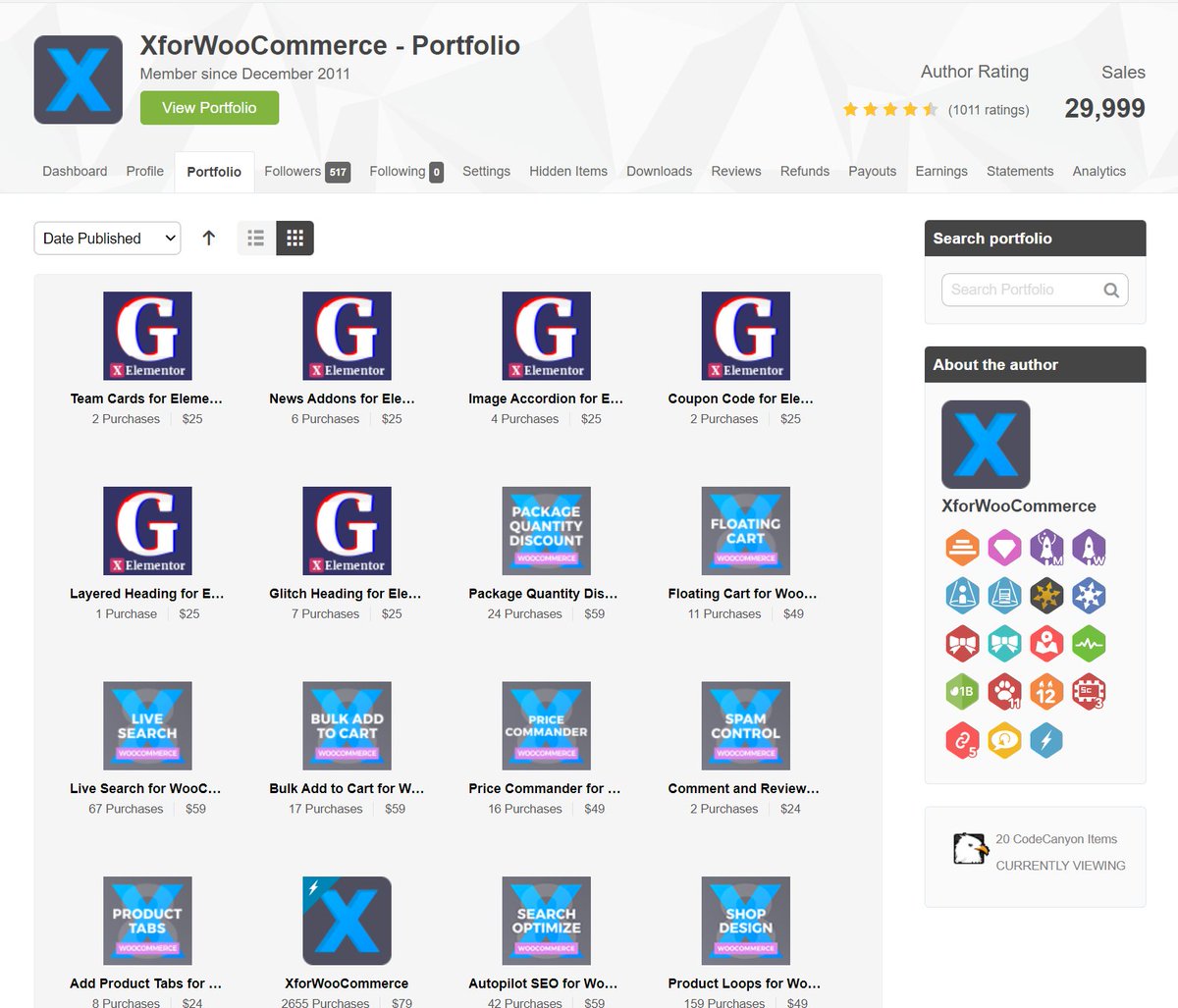This screenshot has height=1008, width=1178.
Task: Click the blue badge with white arrows
Action: click(x=1089, y=595)
